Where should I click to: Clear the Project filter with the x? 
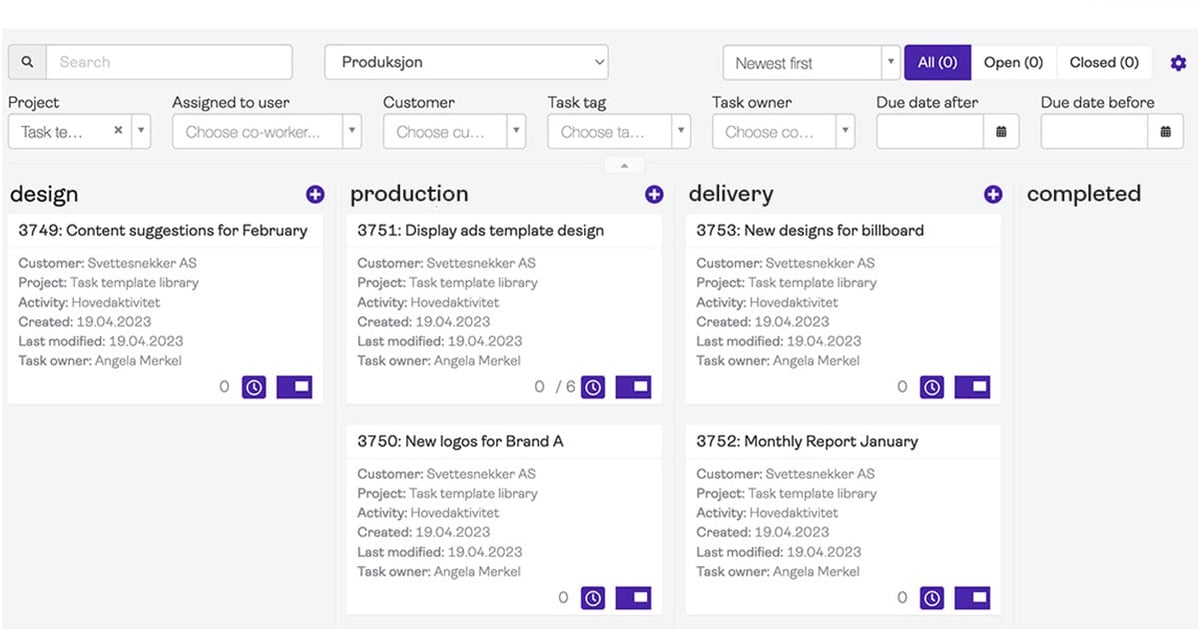[x=118, y=131]
